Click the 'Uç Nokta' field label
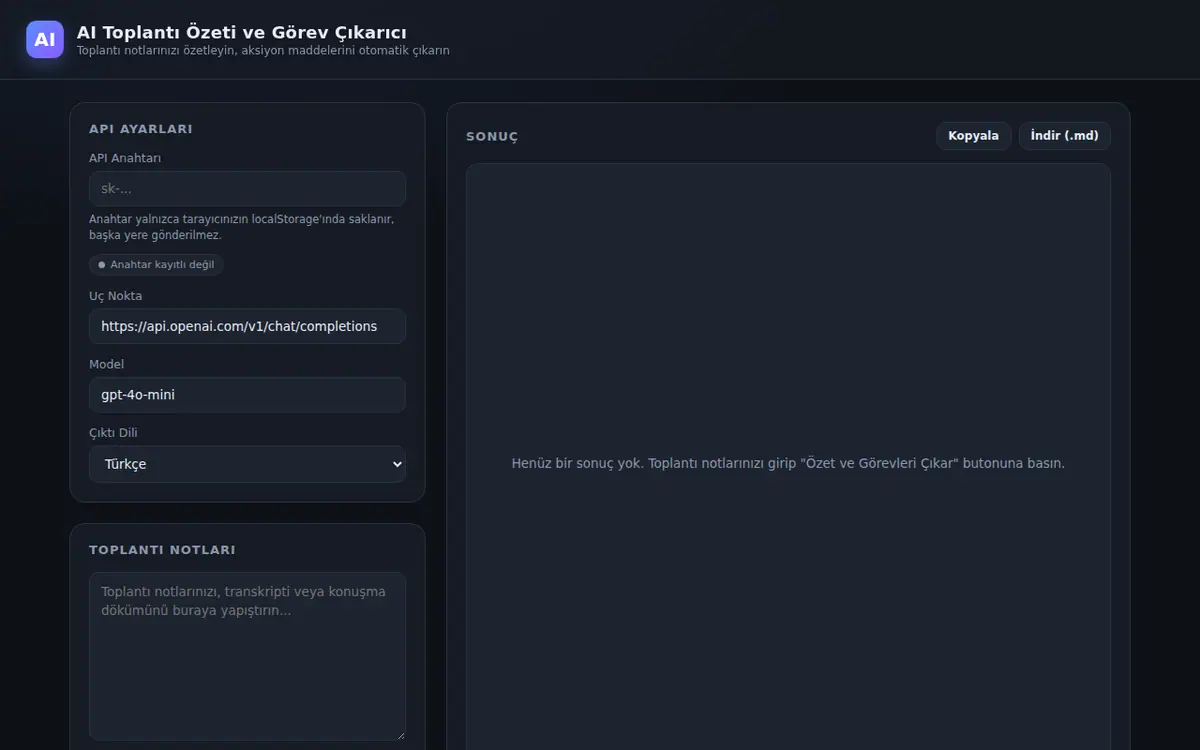The image size is (1200, 750). click(x=115, y=296)
